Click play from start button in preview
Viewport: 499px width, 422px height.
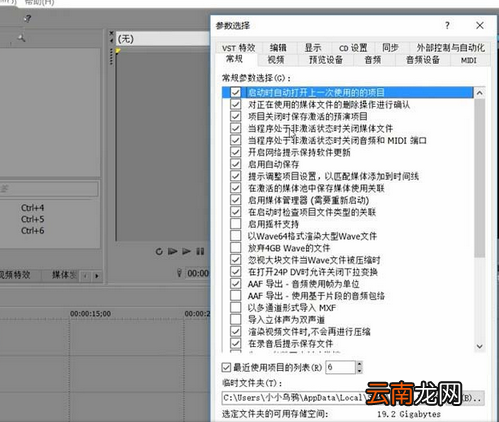[172, 251]
